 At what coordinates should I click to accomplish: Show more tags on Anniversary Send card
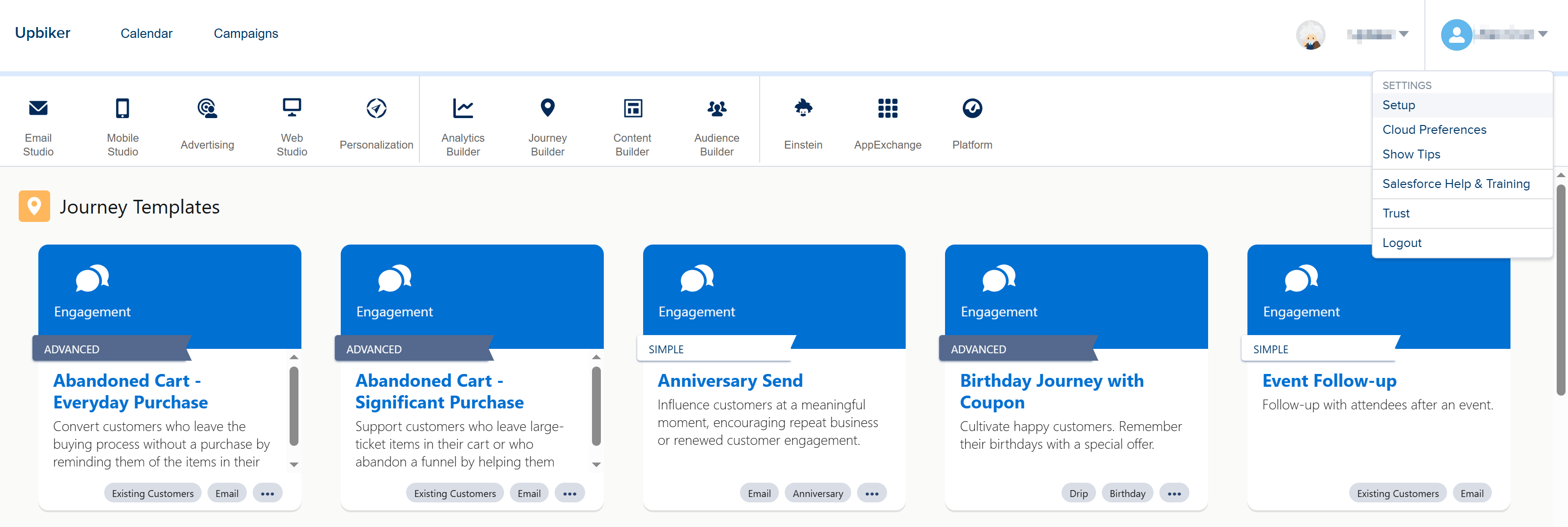pos(872,494)
